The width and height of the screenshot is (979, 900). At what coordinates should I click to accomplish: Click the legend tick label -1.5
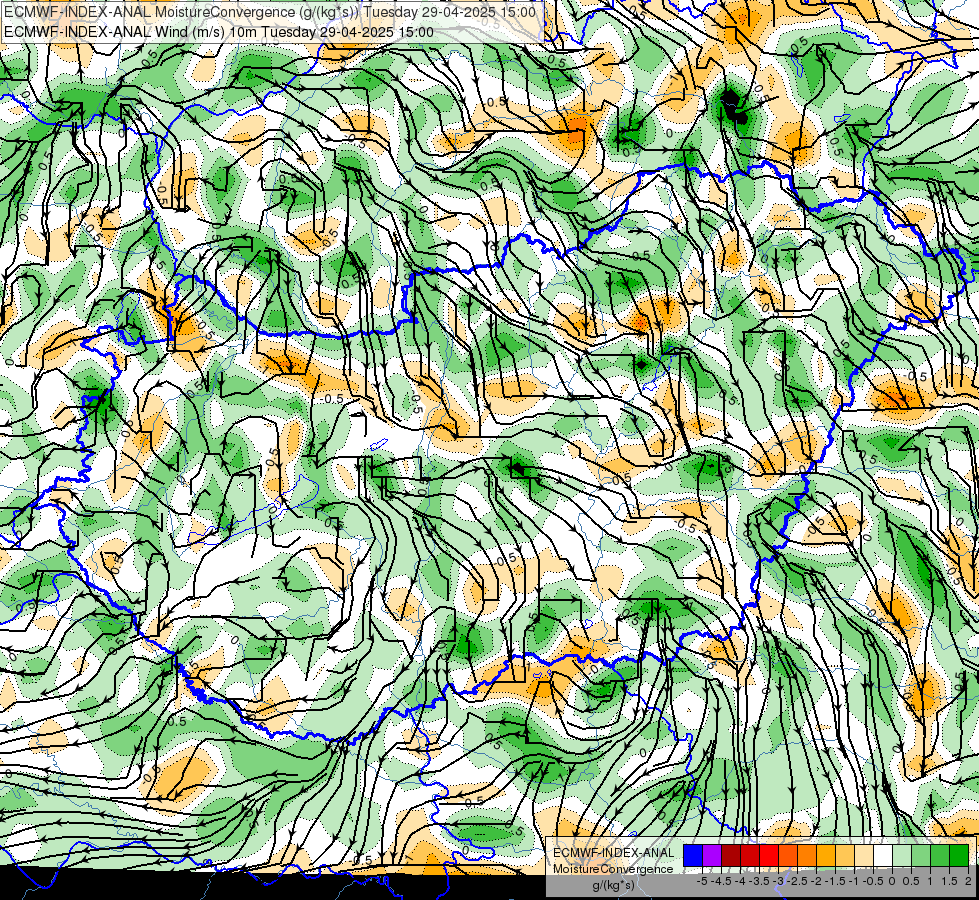pos(835,881)
